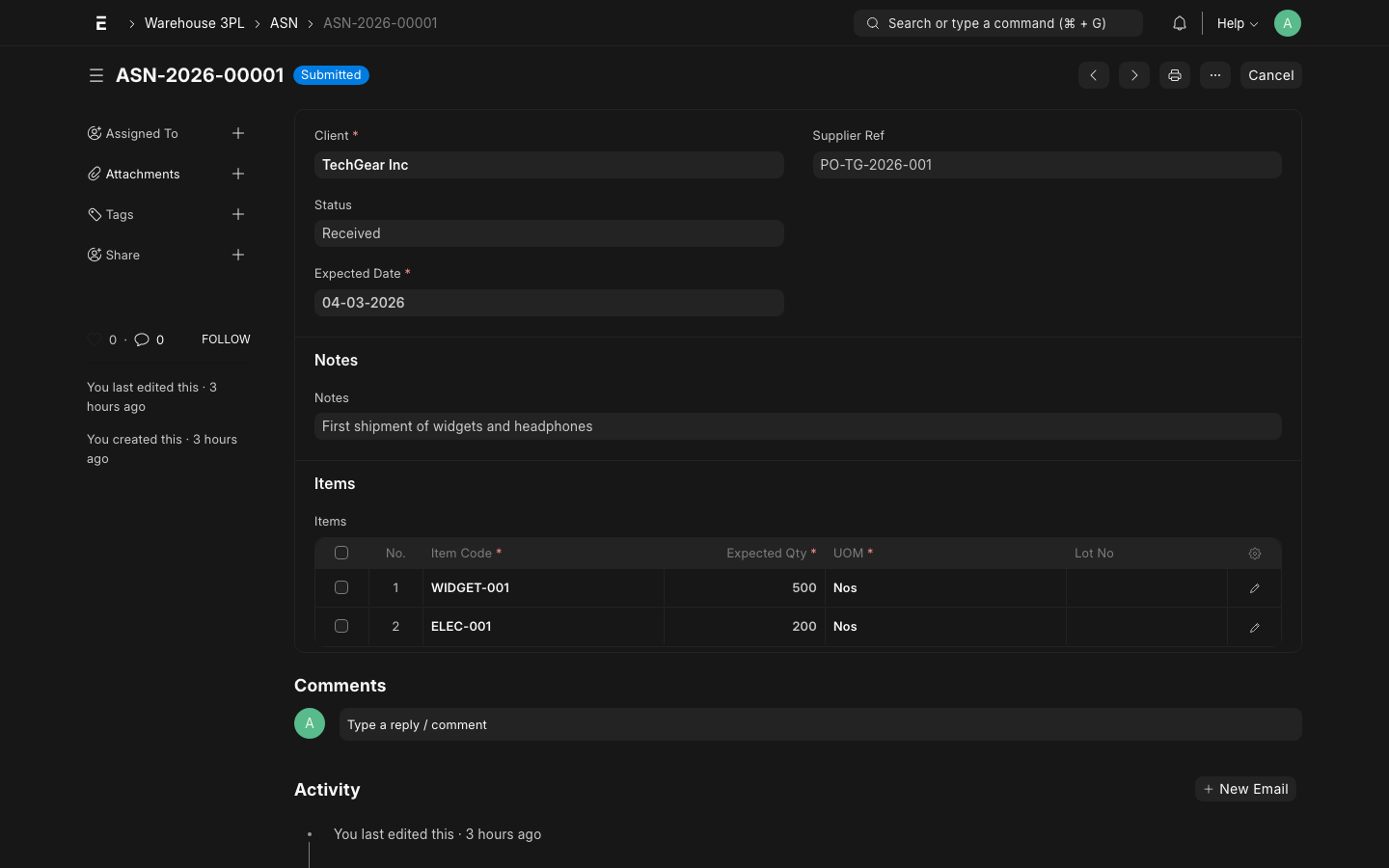Attach a file using Attachments plus icon

238,174
